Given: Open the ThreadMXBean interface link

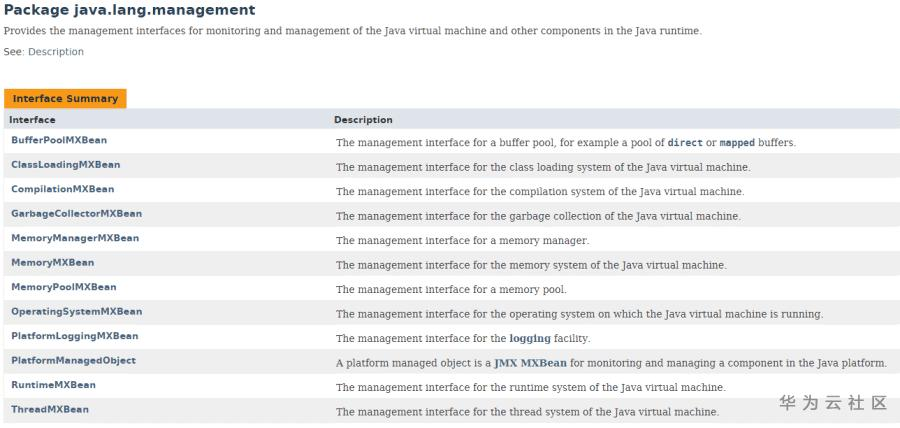Looking at the screenshot, I should pyautogui.click(x=50, y=409).
